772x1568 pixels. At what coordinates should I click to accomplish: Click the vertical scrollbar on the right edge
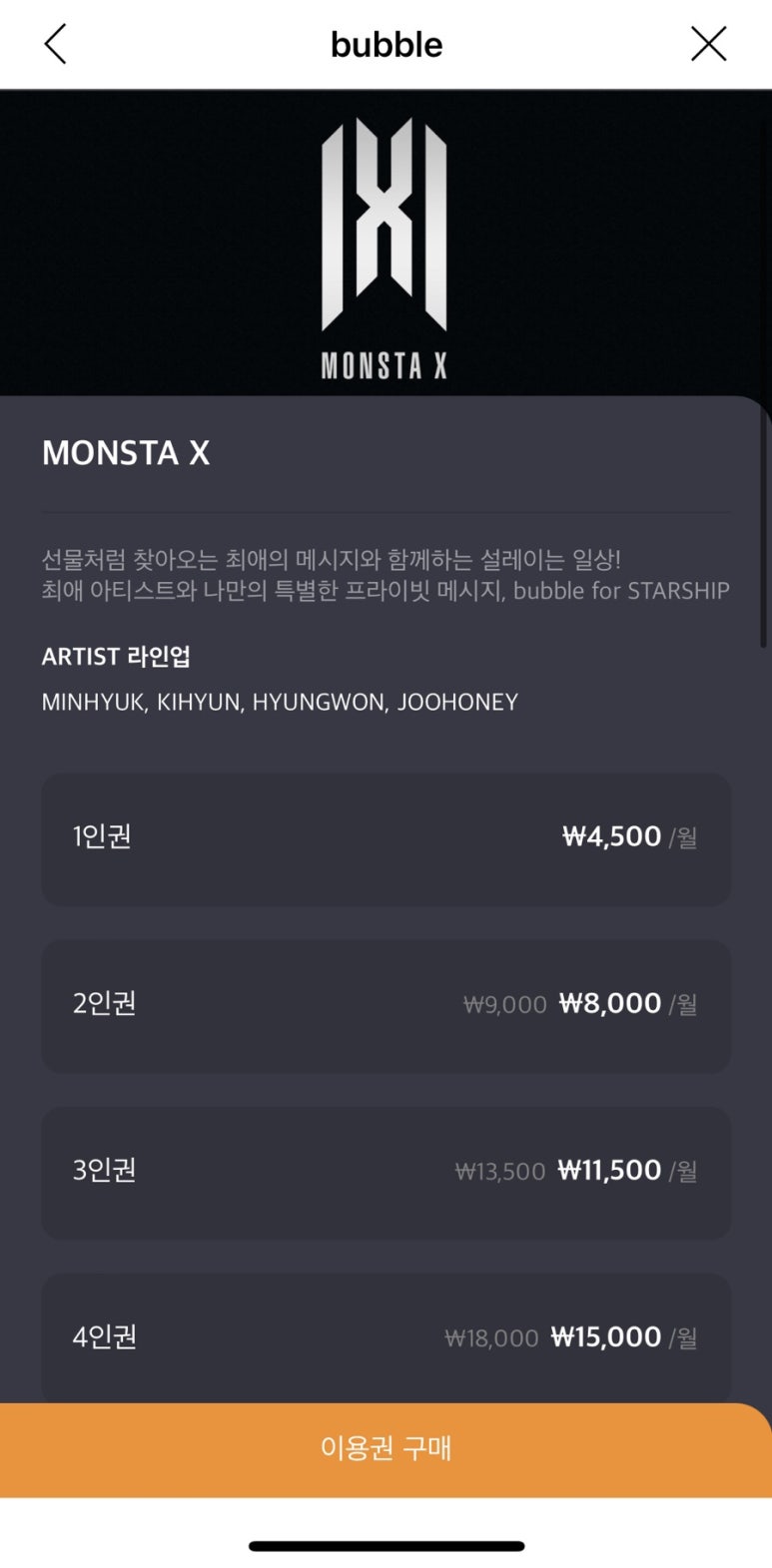763,529
